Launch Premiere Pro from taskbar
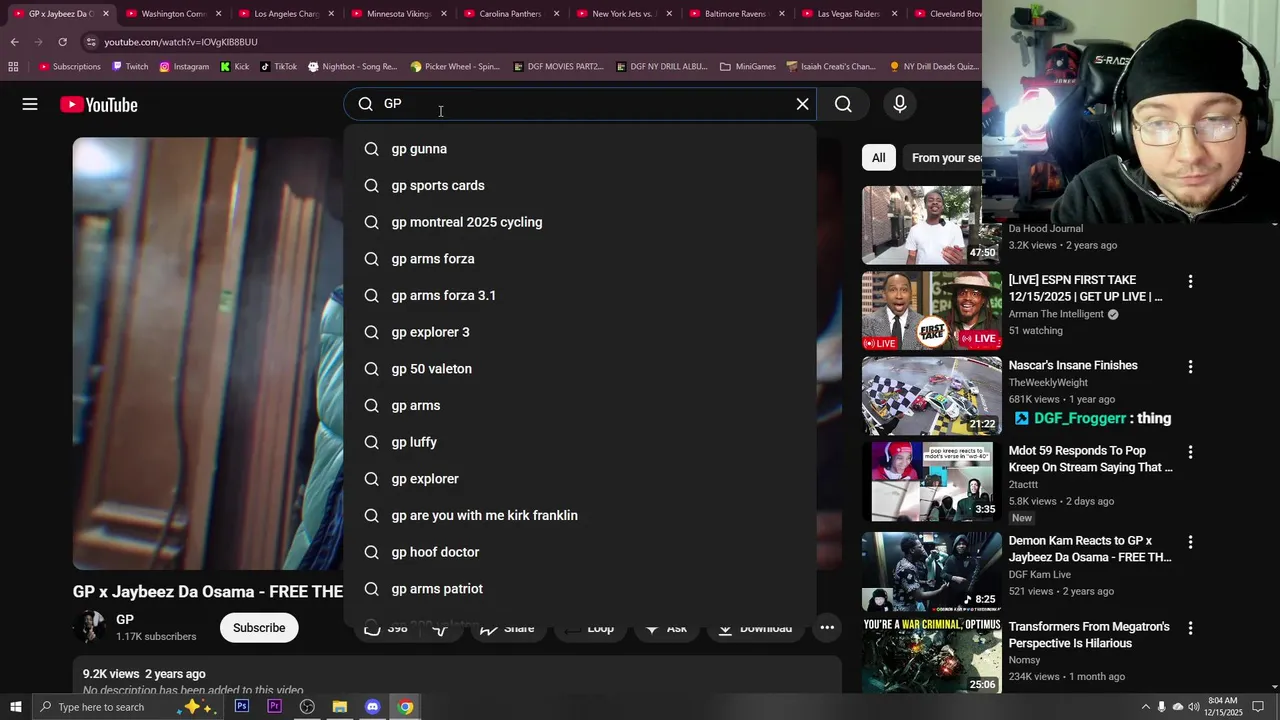 (275, 707)
